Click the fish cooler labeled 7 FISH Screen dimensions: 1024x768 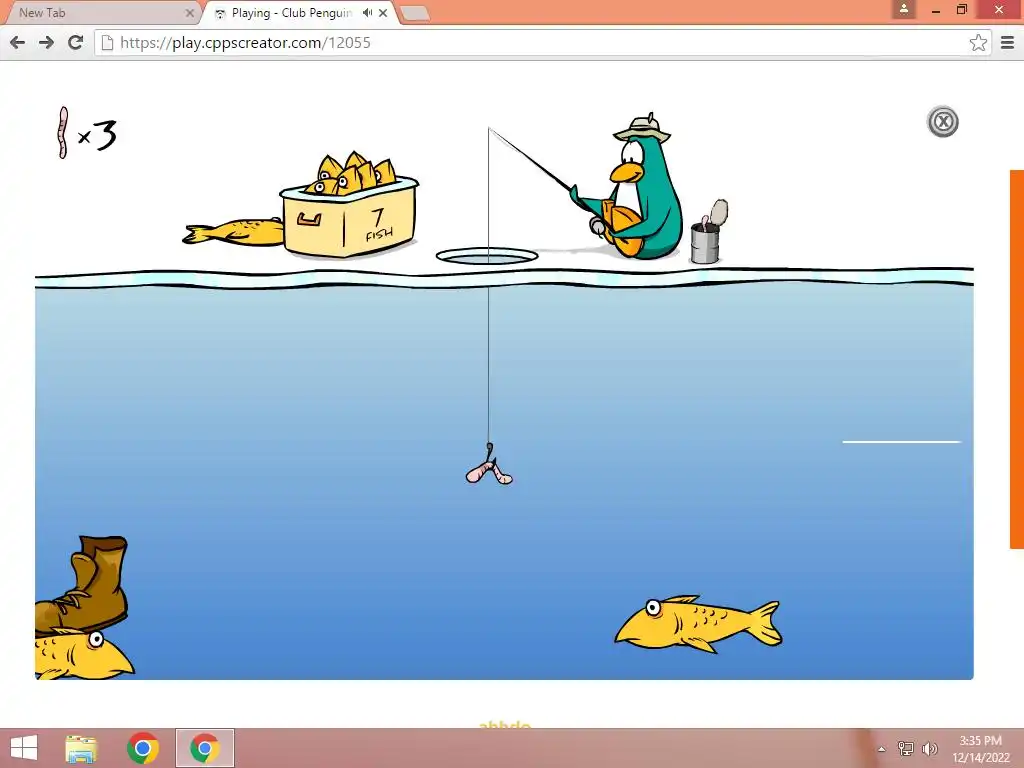tap(349, 206)
